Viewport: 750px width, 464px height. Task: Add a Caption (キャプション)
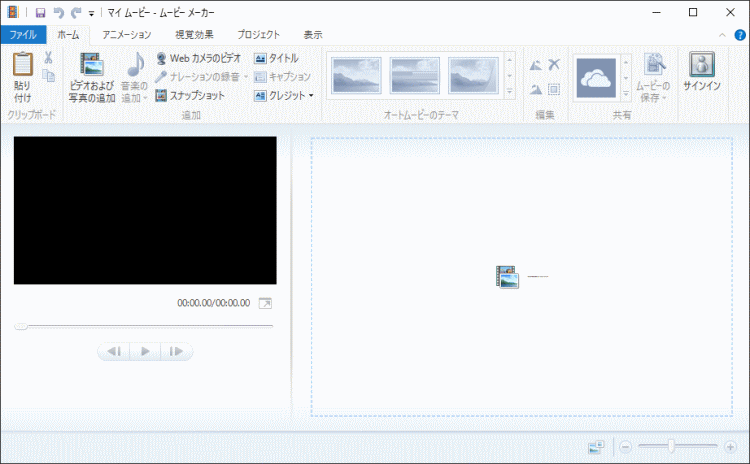tap(282, 77)
